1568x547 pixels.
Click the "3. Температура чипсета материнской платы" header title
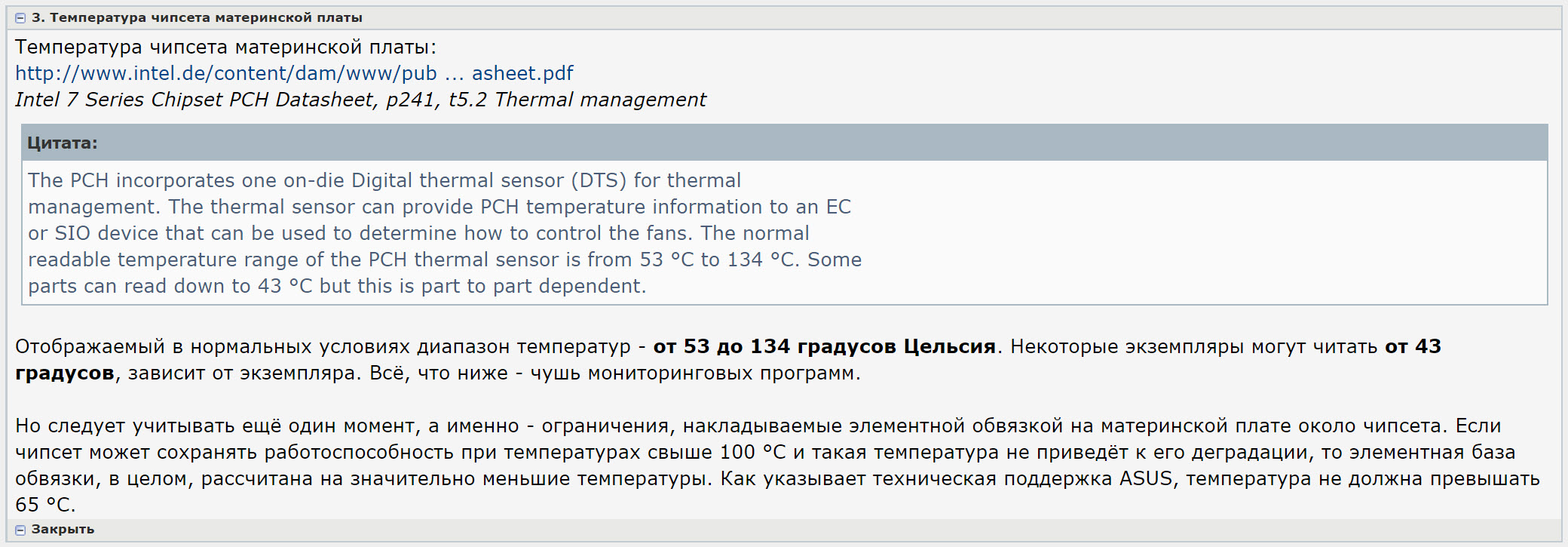click(197, 17)
